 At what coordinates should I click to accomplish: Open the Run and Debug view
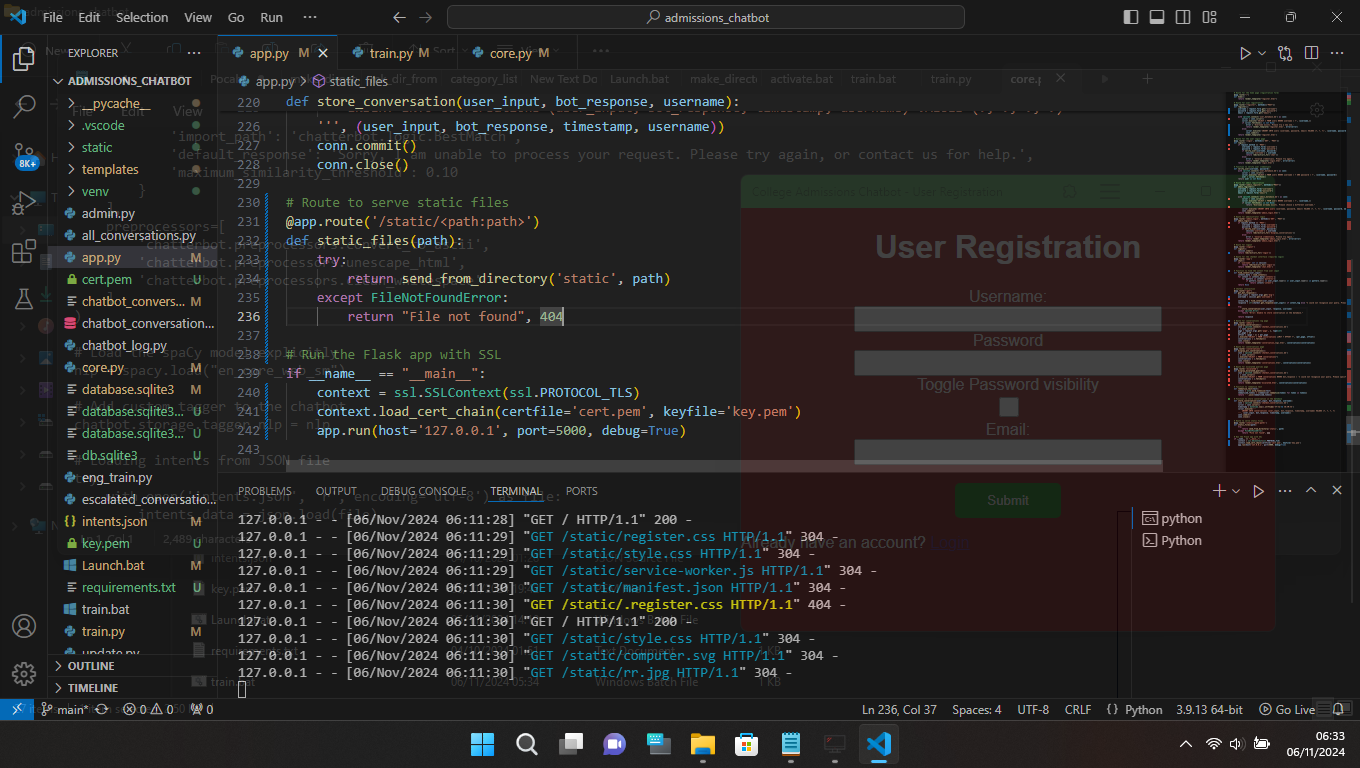click(x=24, y=203)
